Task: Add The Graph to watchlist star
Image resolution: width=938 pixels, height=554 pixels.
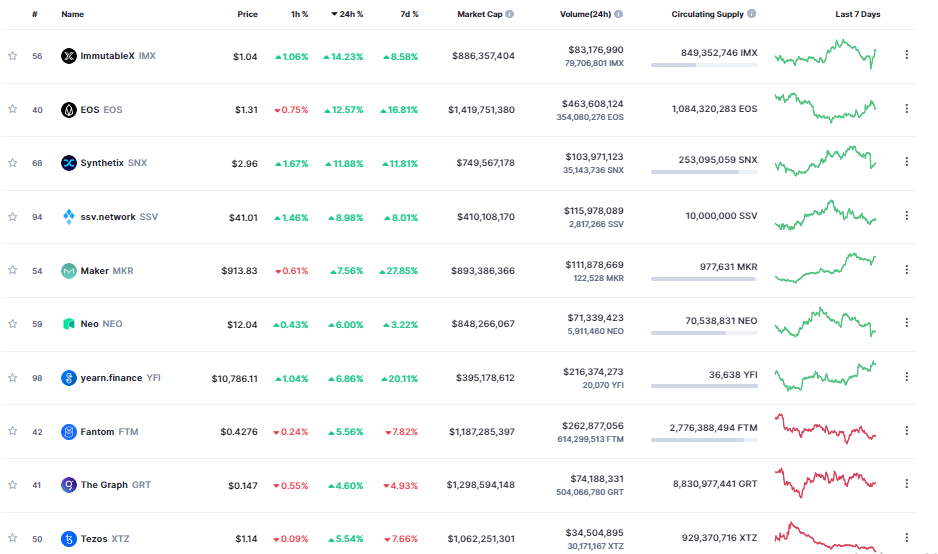Action: click(x=13, y=485)
